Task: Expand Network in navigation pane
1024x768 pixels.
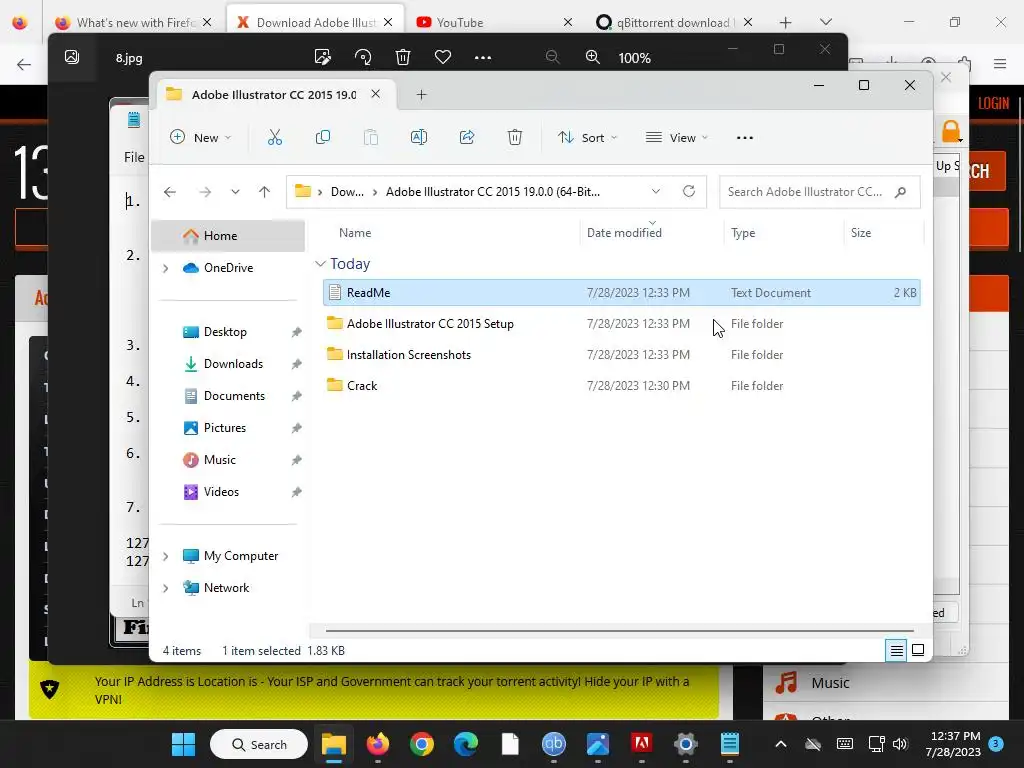Action: (x=165, y=588)
